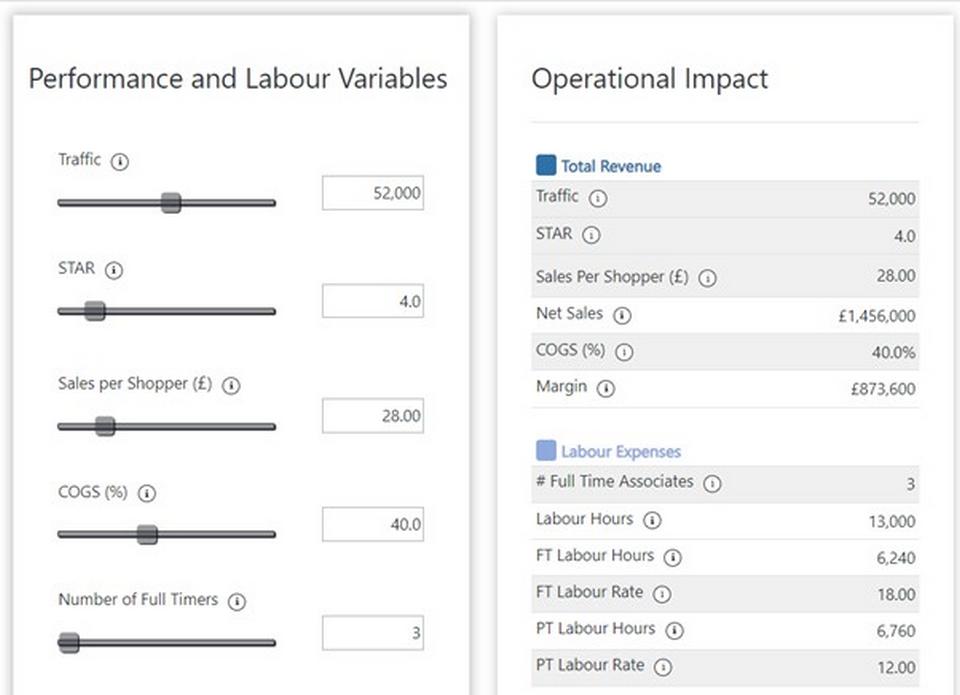Show info for COGS (%) slider label
960x695 pixels.
[x=147, y=493]
